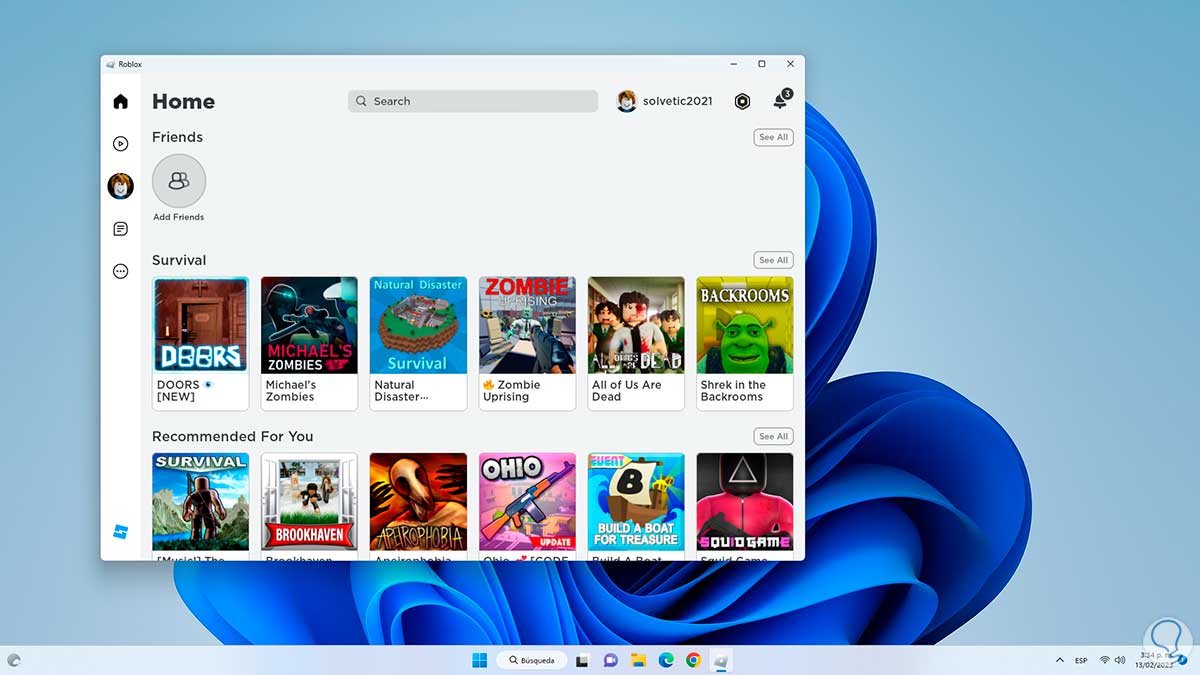
Task: Click the magnifier icon in search bar
Action: (x=362, y=101)
